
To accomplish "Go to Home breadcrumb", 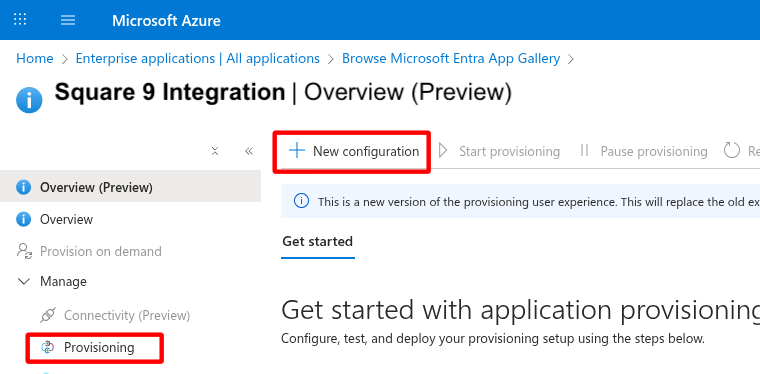I will 35,59.
